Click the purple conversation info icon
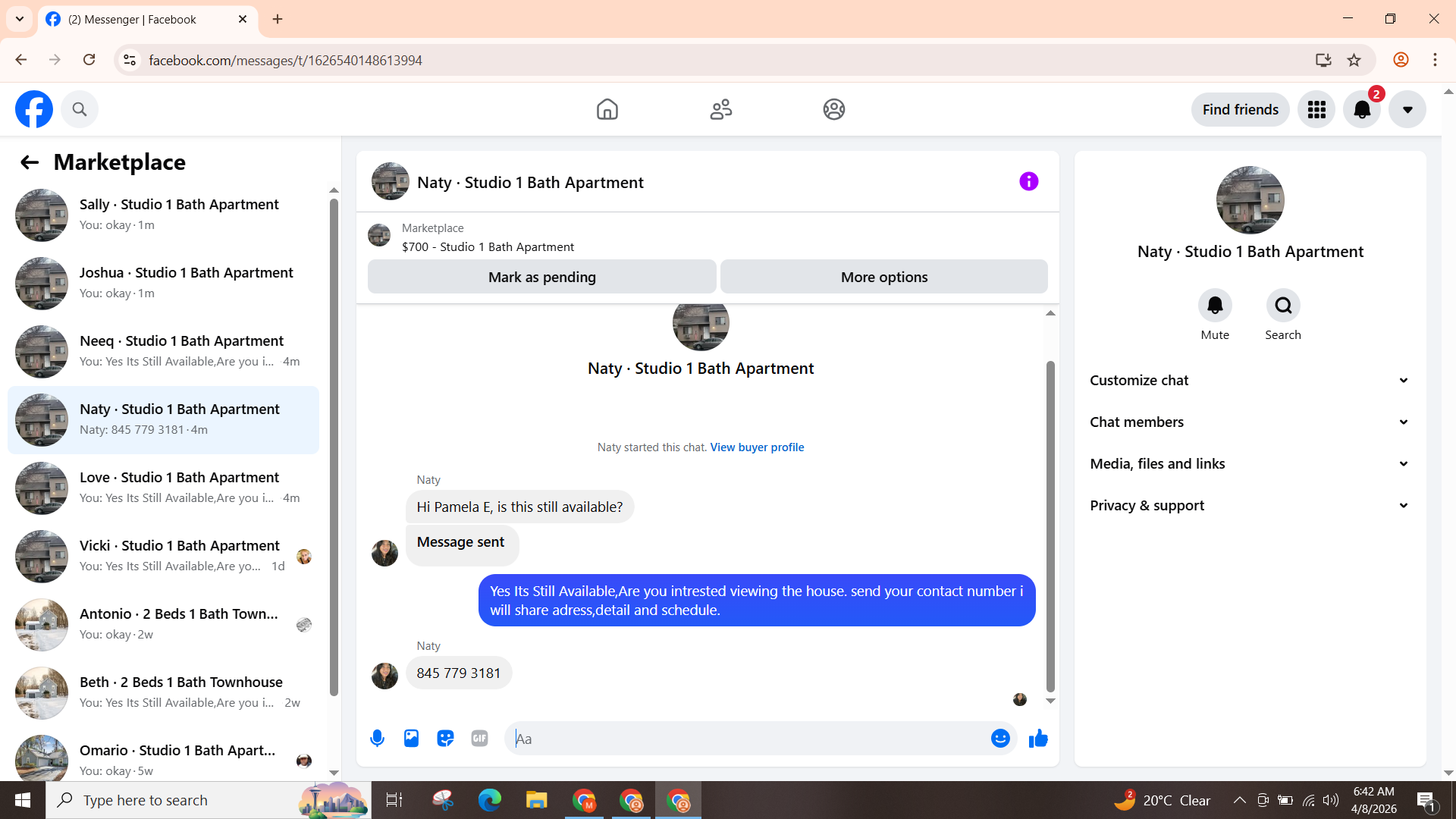Image resolution: width=1456 pixels, height=819 pixels. tap(1028, 181)
